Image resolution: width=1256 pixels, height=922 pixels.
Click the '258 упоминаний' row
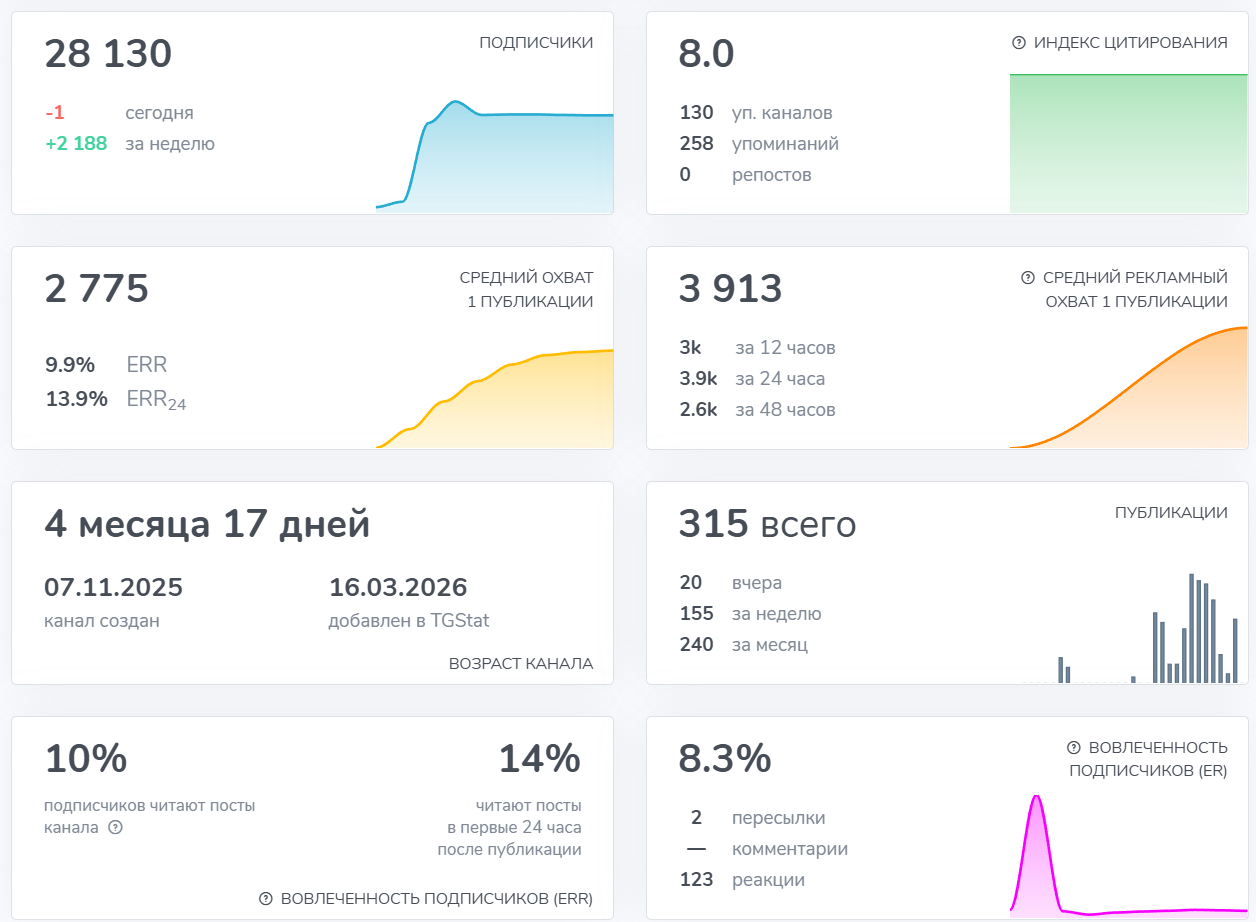tap(759, 144)
